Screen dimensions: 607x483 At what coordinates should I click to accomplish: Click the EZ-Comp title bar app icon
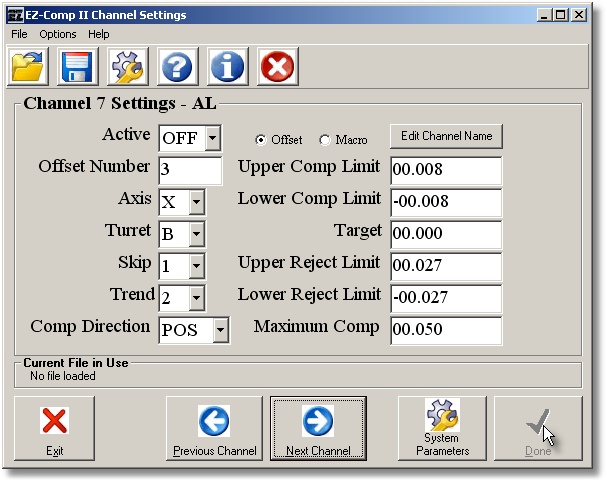[x=16, y=15]
